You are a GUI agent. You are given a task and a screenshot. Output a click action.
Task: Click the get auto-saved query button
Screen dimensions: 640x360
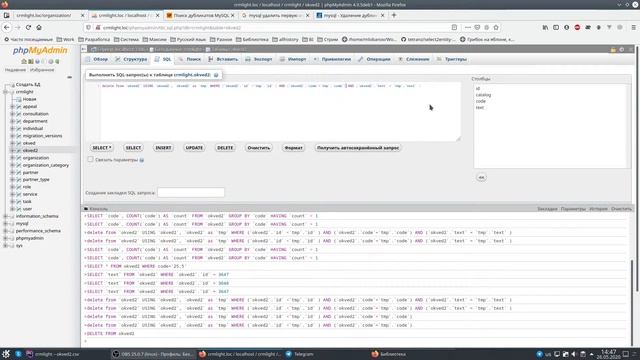tap(358, 148)
